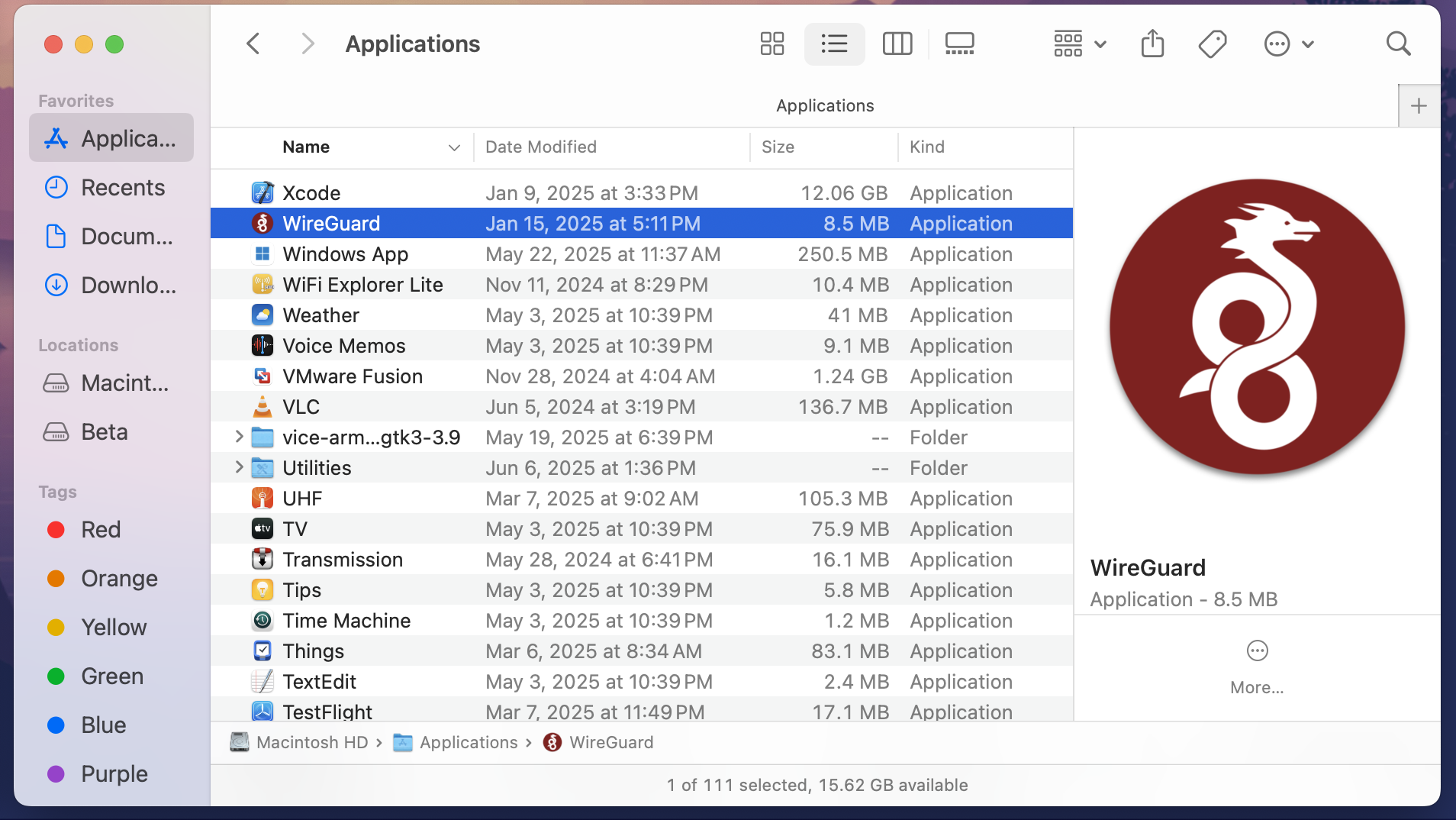Select the Things app icon
Screen dimensions: 1456x820
click(263, 651)
